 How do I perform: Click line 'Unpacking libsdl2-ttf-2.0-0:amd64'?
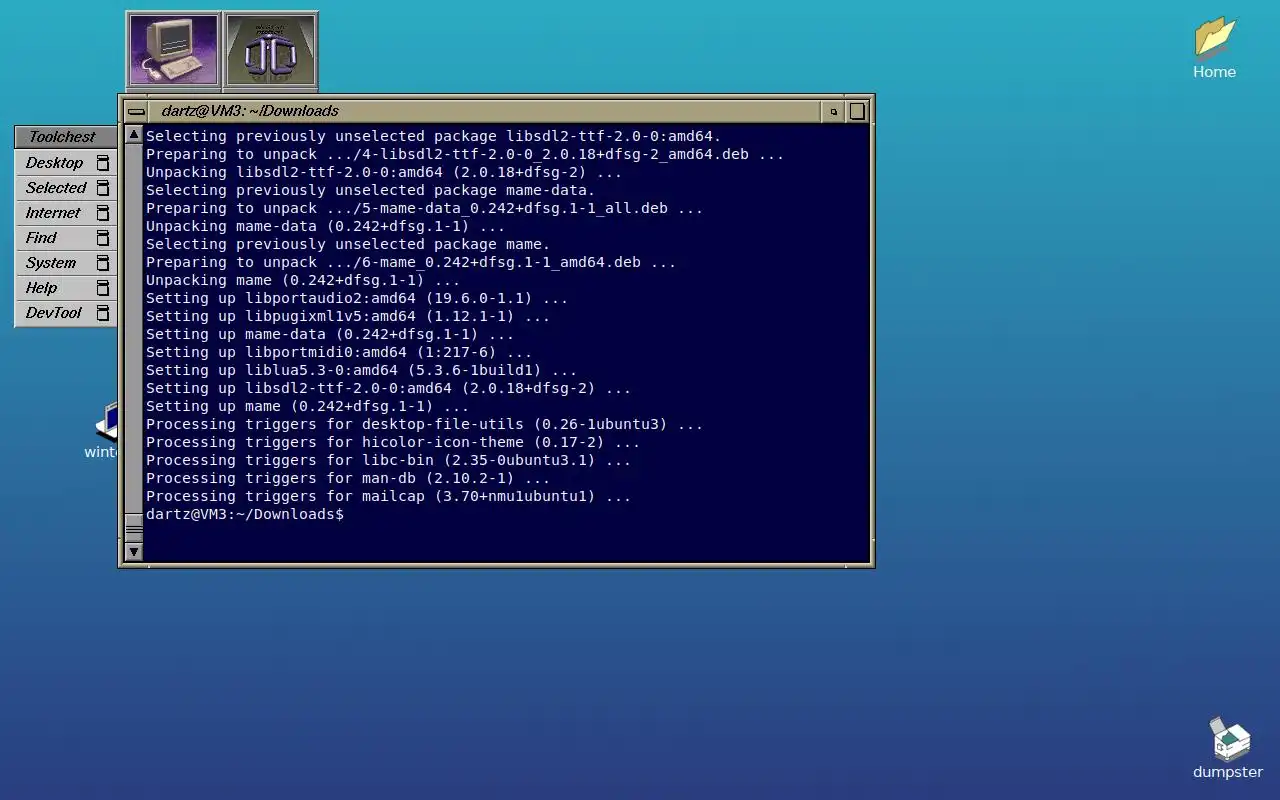[384, 172]
